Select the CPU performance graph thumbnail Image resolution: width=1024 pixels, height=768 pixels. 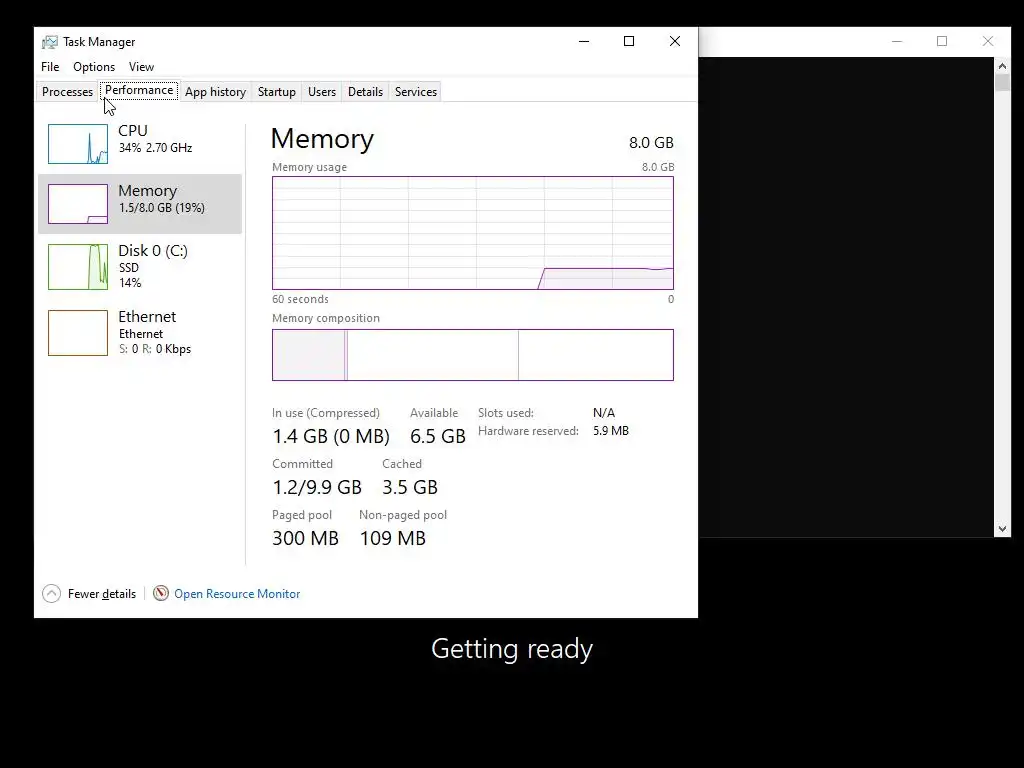click(78, 144)
